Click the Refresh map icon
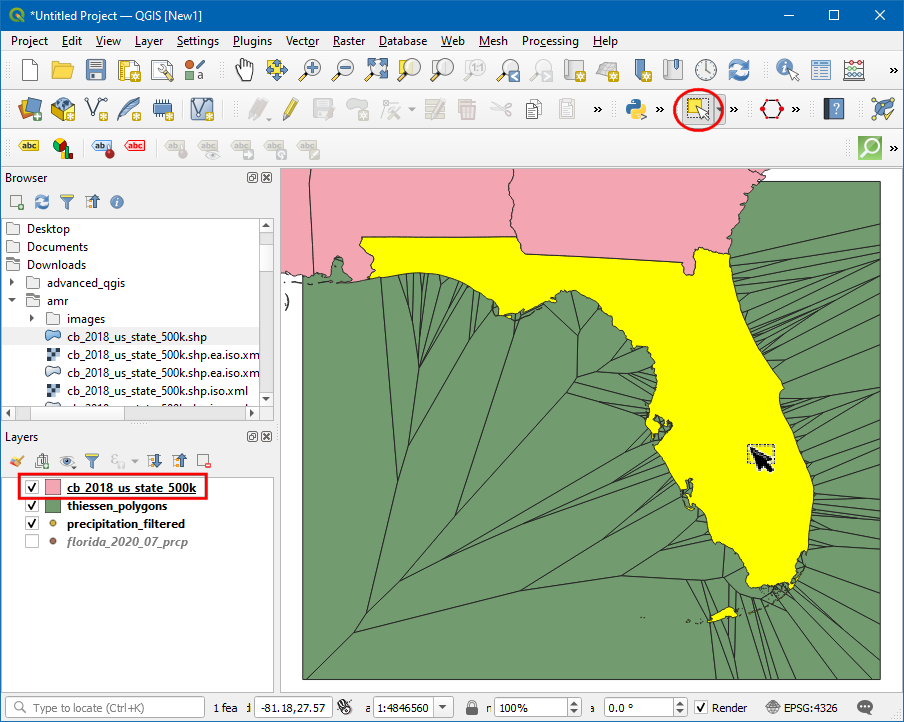904x722 pixels. [739, 70]
